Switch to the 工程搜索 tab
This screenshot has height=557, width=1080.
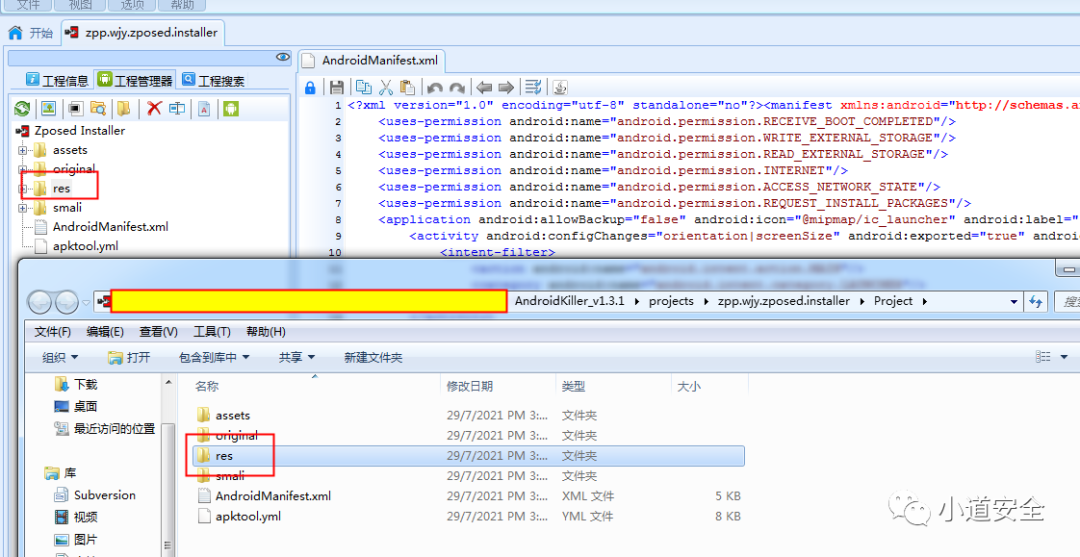[213, 81]
